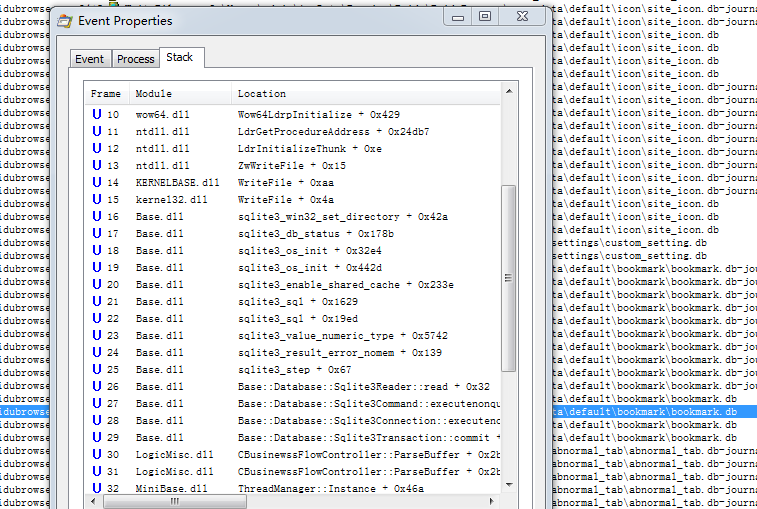Click the U icon for frame 10

97,114
